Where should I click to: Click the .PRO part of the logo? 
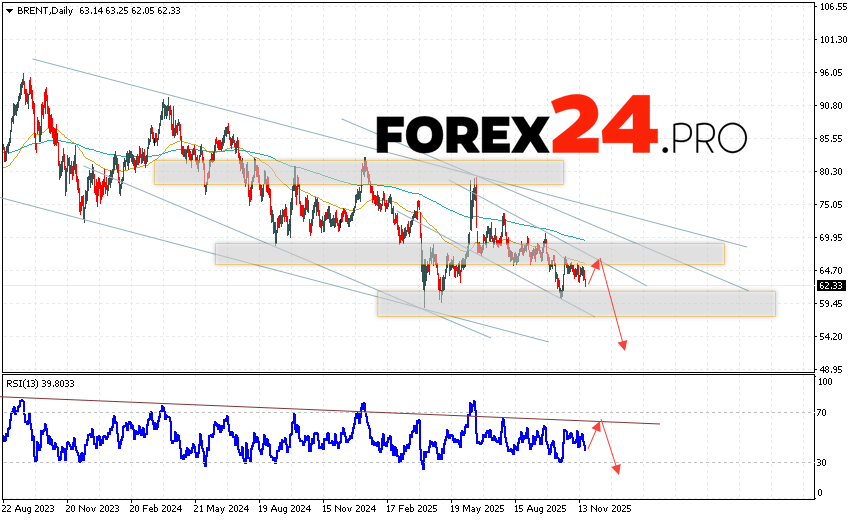click(705, 139)
